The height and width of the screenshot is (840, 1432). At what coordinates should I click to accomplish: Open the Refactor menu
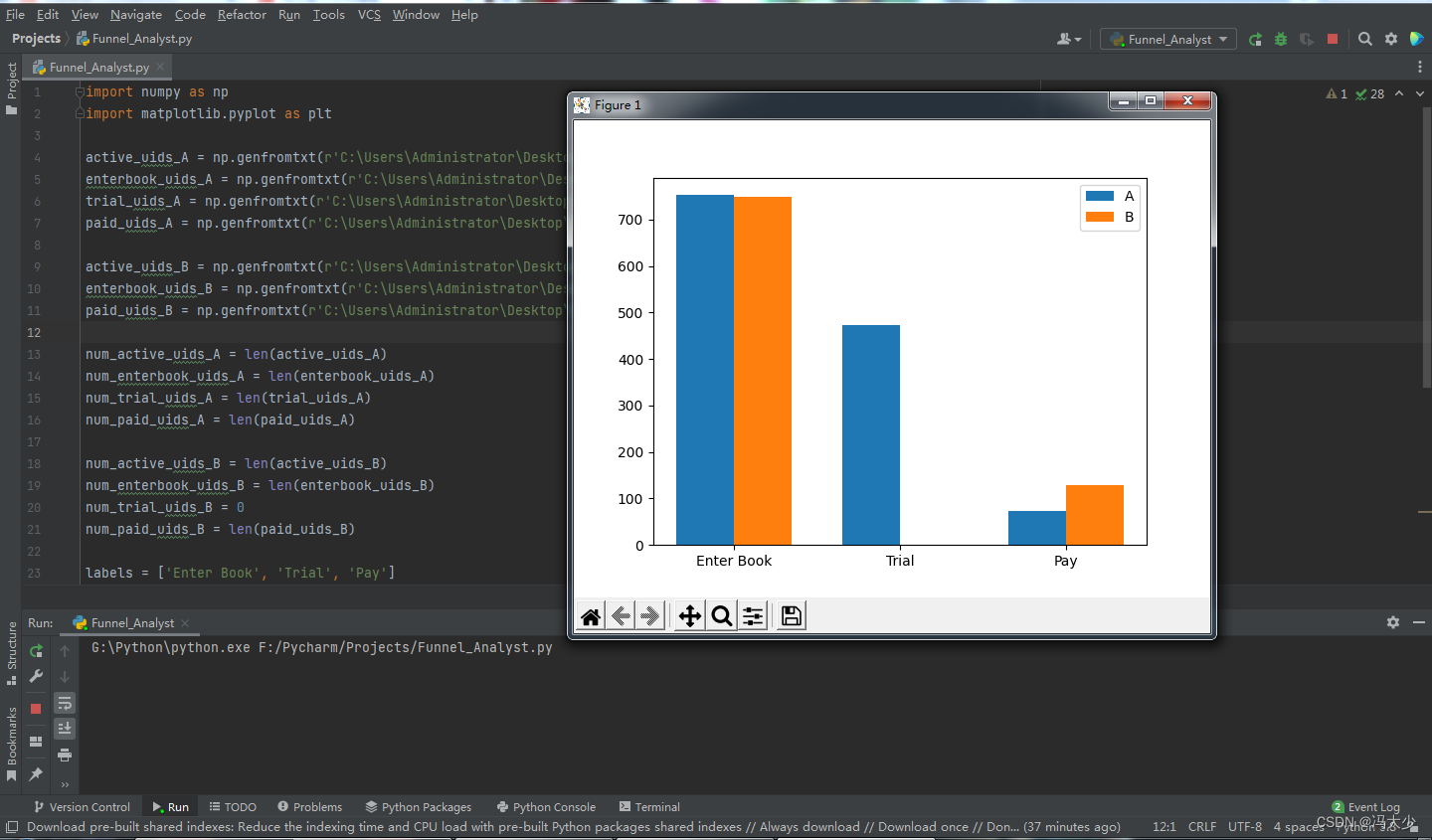(242, 15)
